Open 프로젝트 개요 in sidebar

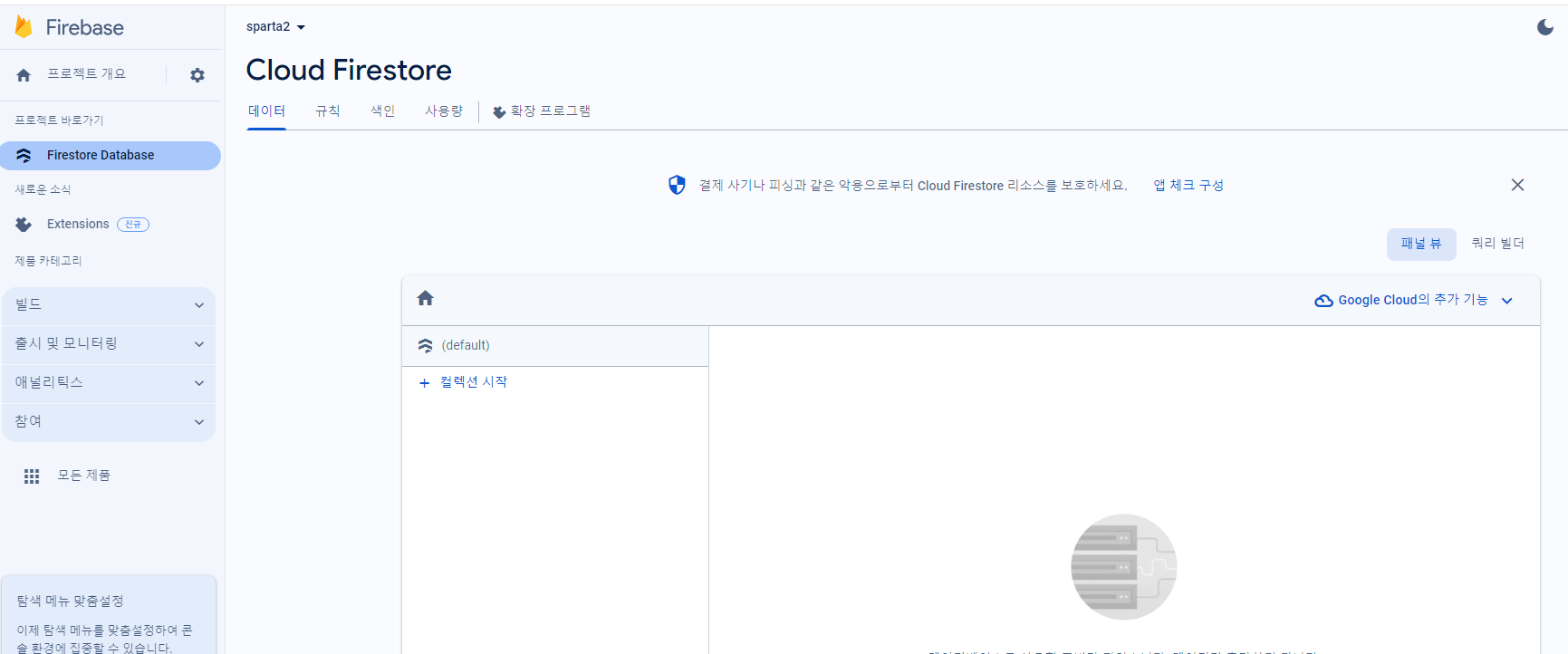click(86, 74)
